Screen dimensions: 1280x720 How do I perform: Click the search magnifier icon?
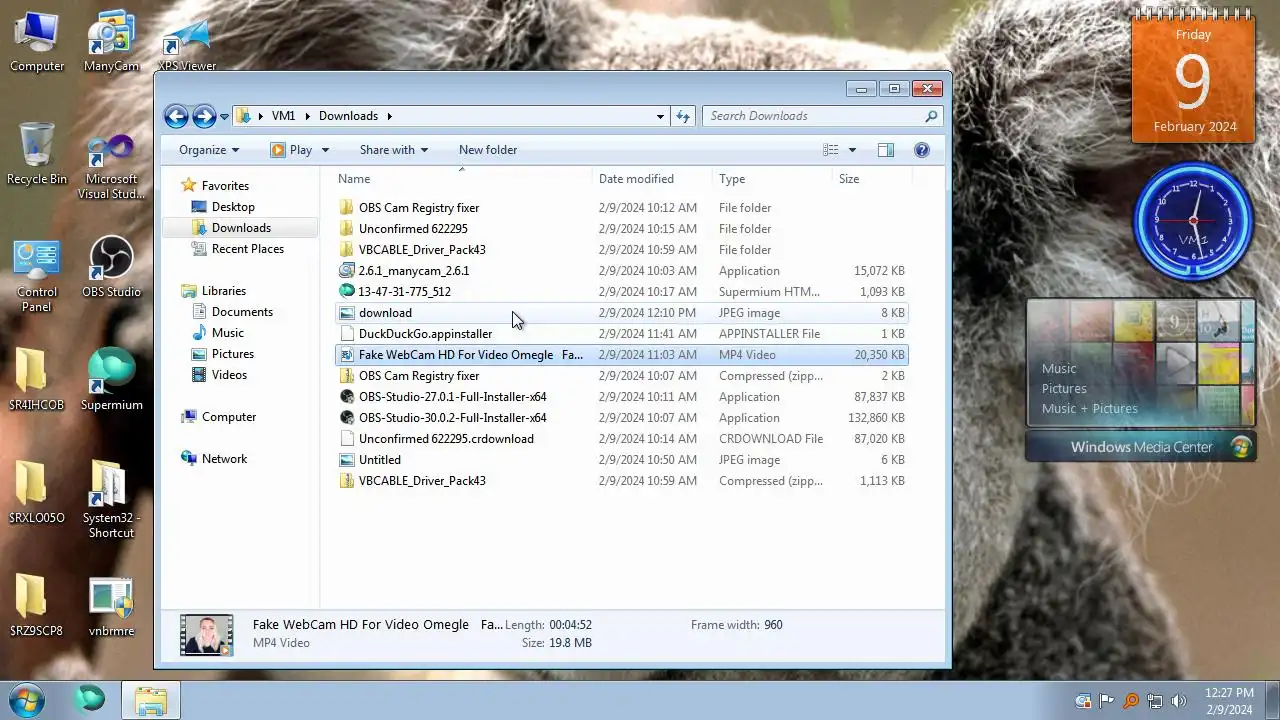pyautogui.click(x=931, y=116)
